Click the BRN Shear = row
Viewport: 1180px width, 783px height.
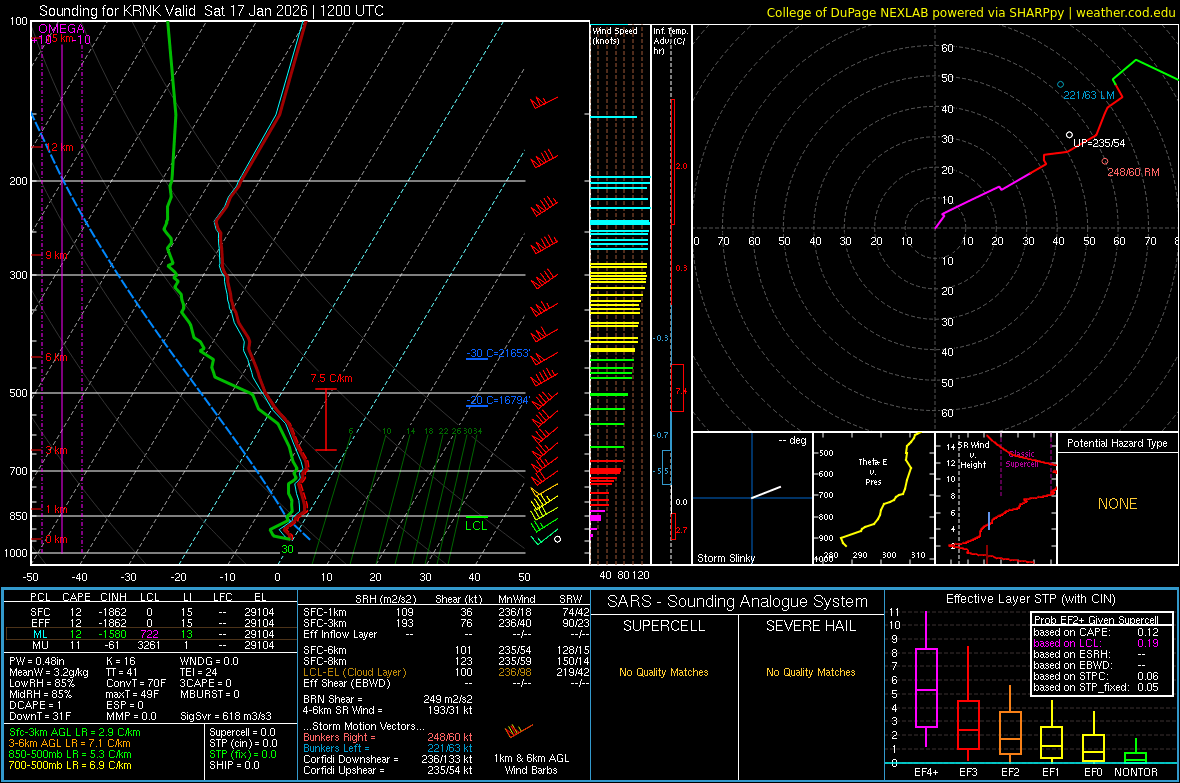tap(388, 699)
